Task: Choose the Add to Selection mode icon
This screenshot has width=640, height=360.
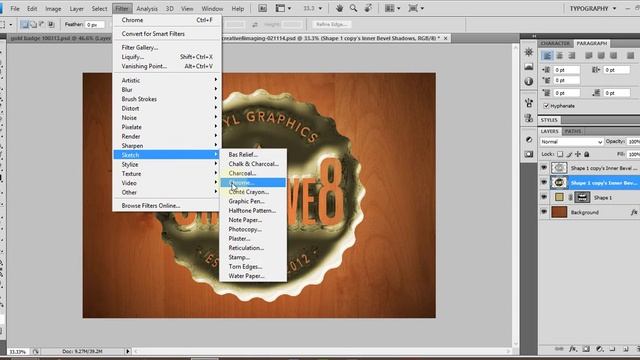Action: (x=33, y=24)
